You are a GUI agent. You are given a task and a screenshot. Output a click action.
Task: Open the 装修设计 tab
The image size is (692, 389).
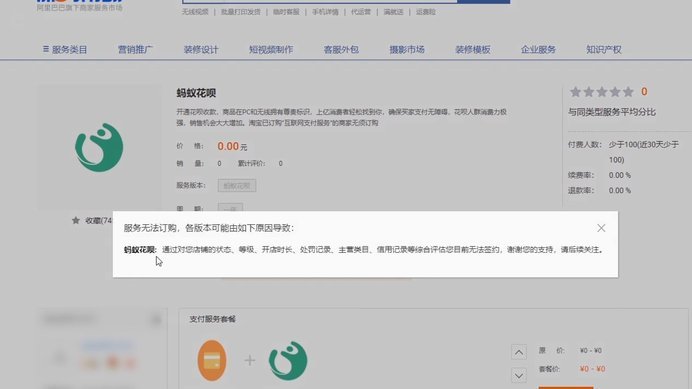pos(201,49)
